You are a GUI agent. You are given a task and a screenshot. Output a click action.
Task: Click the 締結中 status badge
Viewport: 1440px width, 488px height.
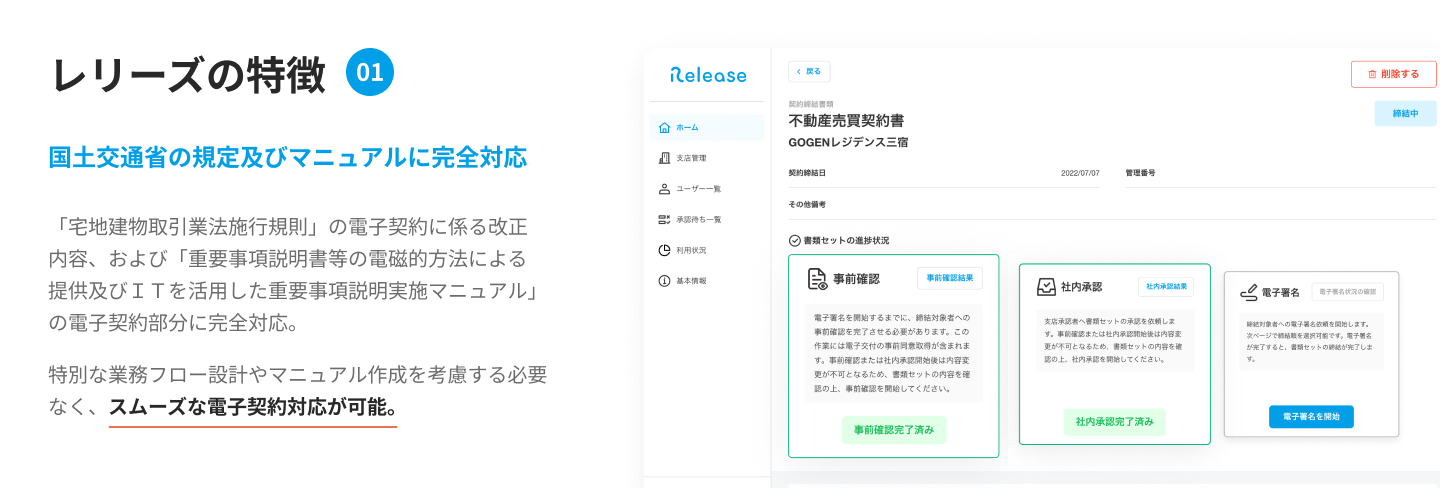pyautogui.click(x=1406, y=113)
